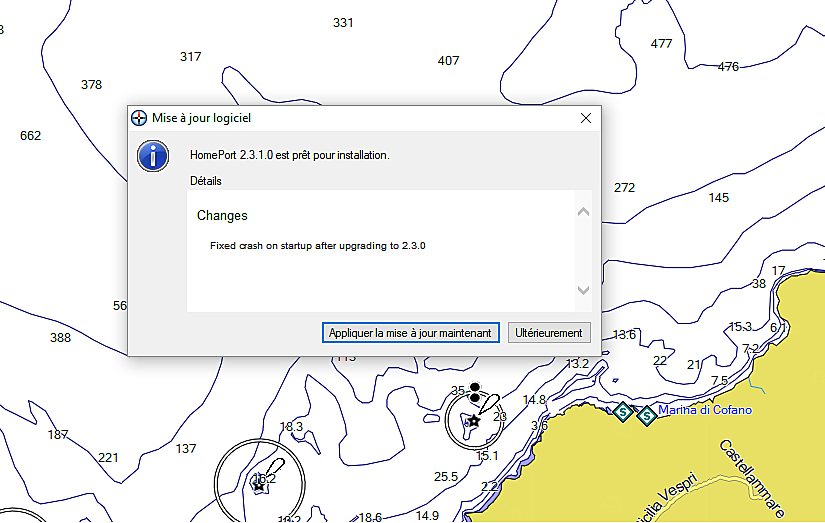Click the right green marina diamond marker next to label

pyautogui.click(x=647, y=416)
